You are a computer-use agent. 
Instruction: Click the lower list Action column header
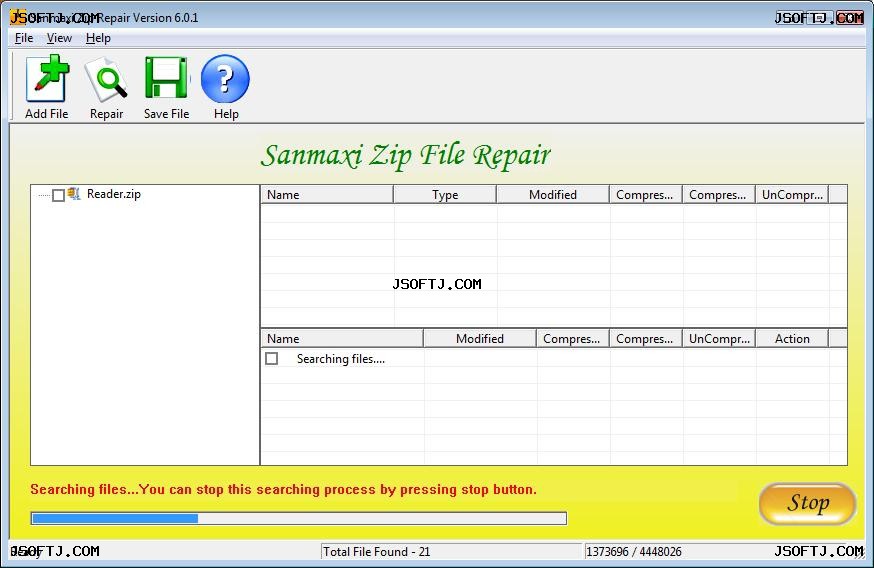pyautogui.click(x=792, y=338)
